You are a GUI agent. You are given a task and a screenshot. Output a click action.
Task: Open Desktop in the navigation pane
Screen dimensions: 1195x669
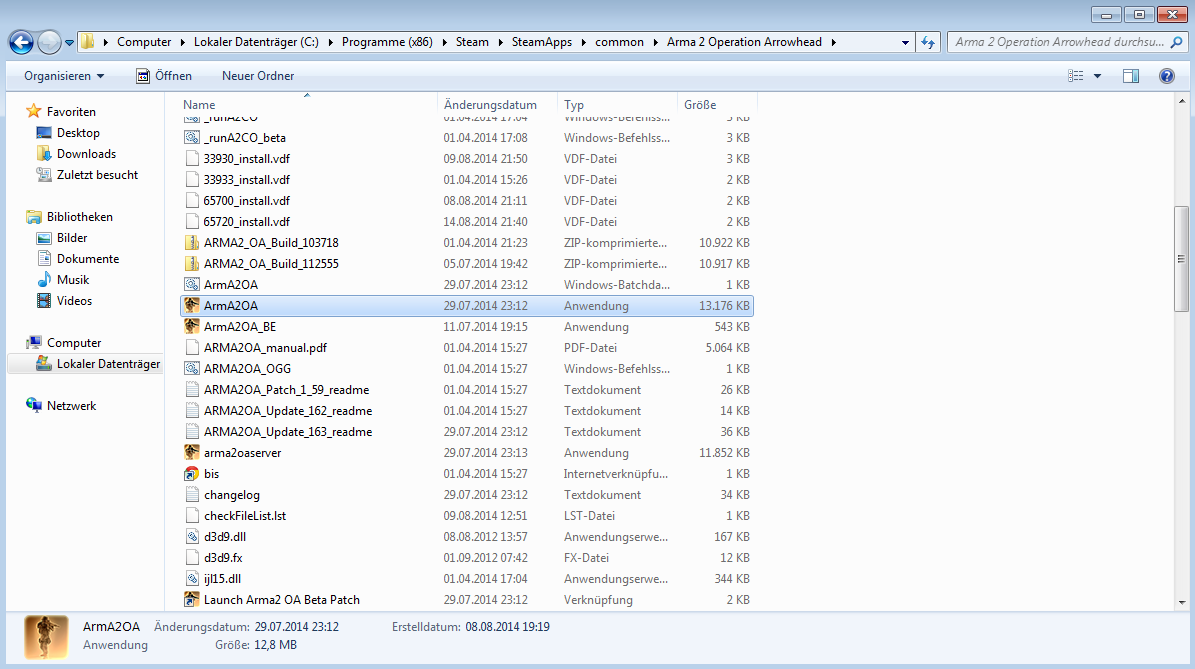pos(78,133)
